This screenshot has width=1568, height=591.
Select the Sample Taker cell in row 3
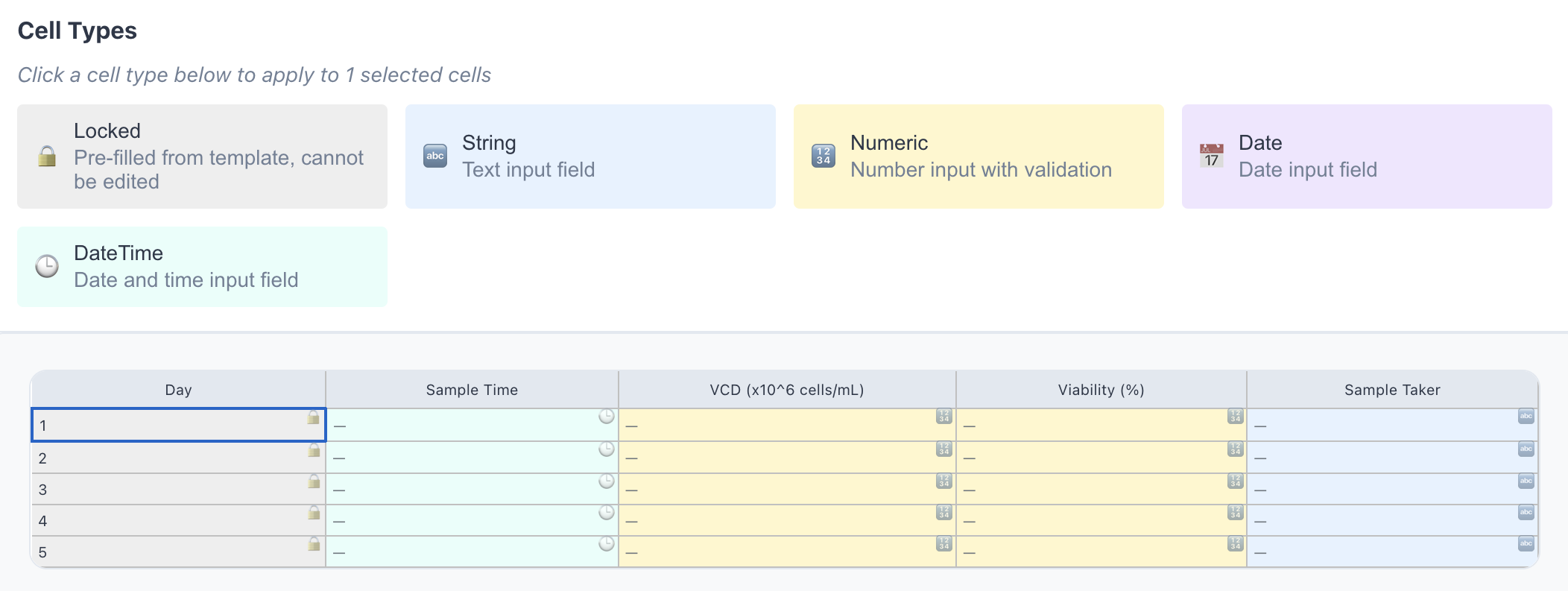1392,489
